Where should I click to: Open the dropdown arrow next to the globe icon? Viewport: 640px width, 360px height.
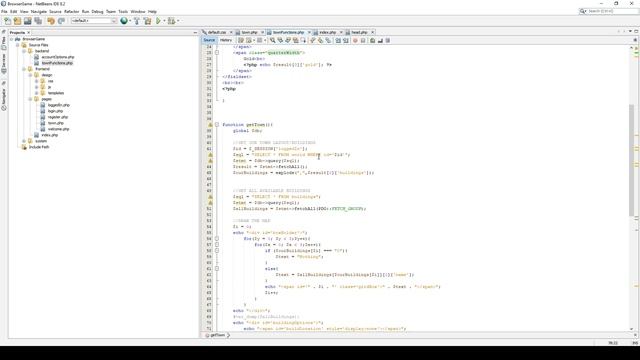click(x=130, y=21)
